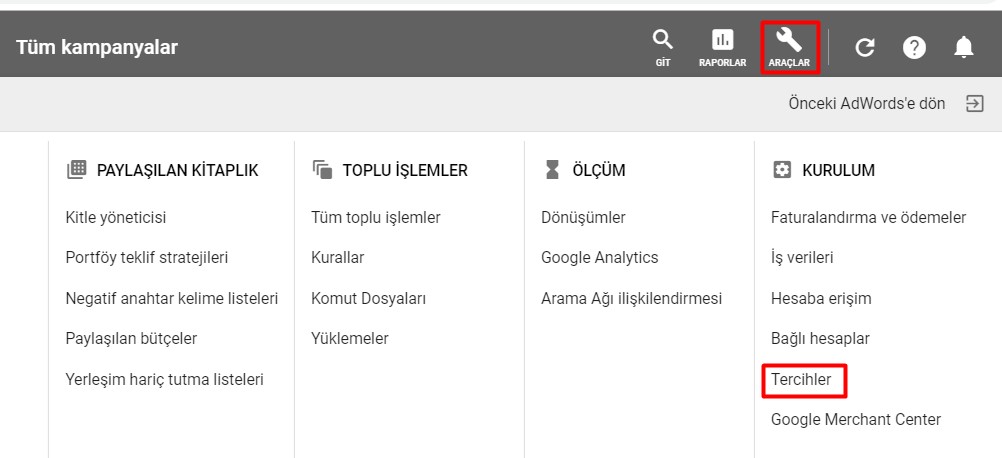This screenshot has width=1002, height=458.
Task: Click the search magnifier (Git) icon
Action: [662, 45]
